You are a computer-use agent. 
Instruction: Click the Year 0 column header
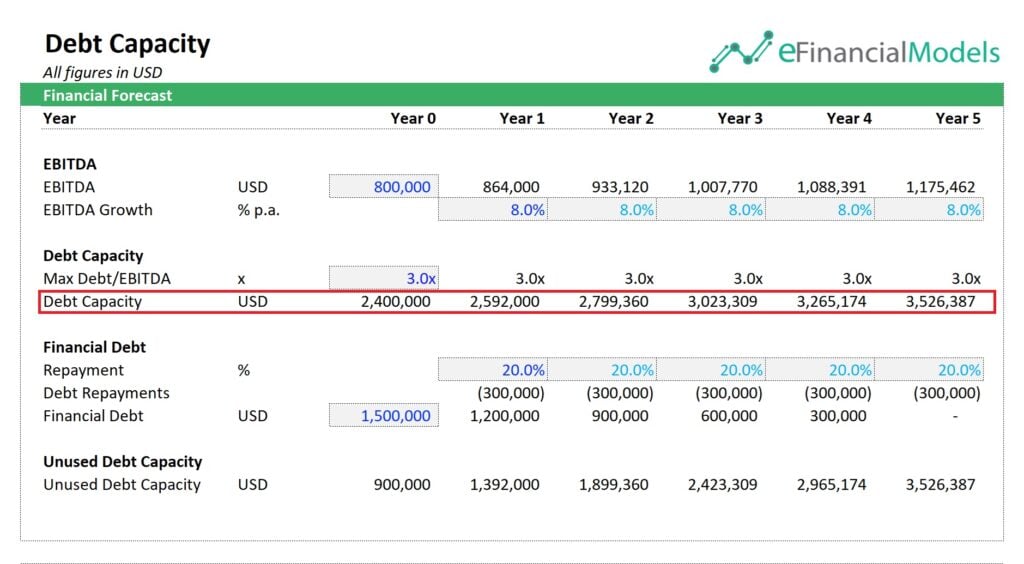[x=413, y=118]
